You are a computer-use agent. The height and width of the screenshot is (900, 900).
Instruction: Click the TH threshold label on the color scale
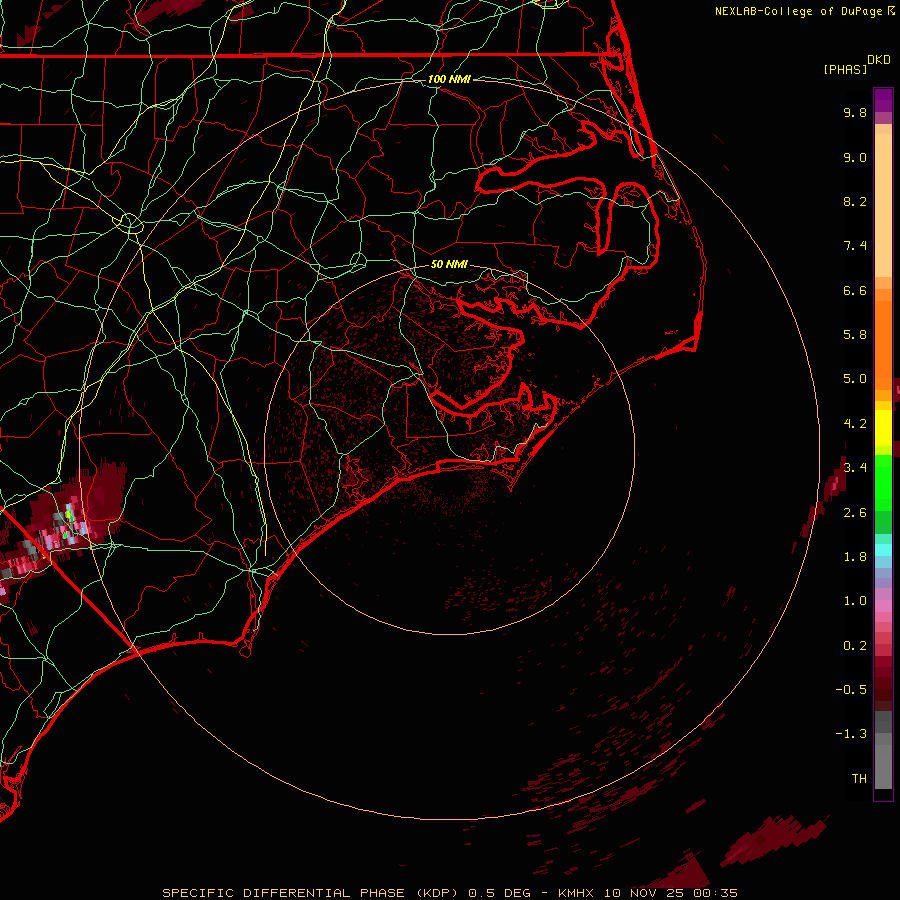(859, 779)
